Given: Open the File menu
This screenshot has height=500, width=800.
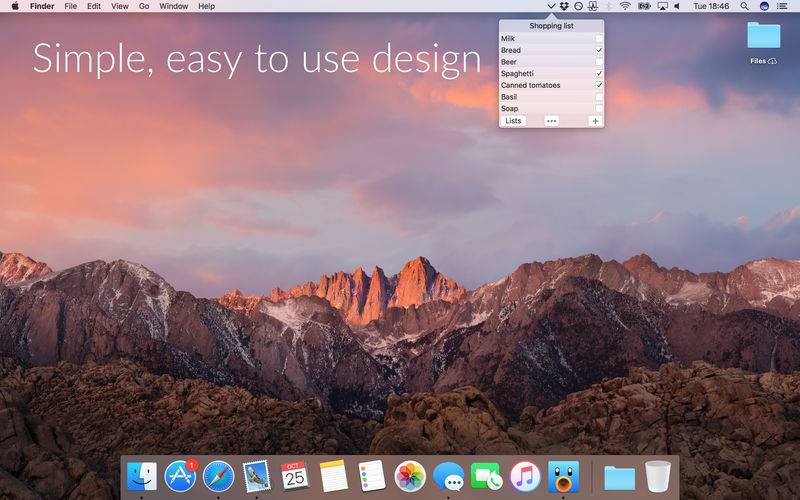Looking at the screenshot, I should [70, 6].
